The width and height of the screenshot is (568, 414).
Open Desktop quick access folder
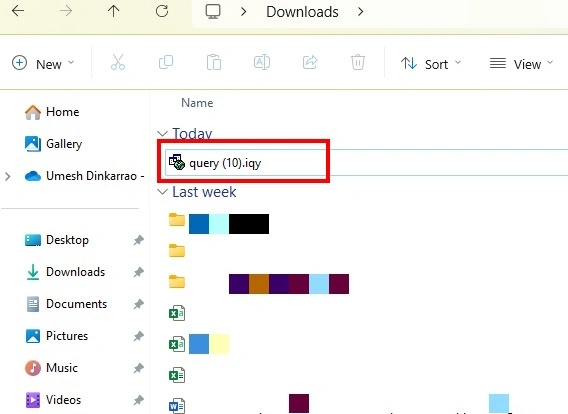click(57, 240)
